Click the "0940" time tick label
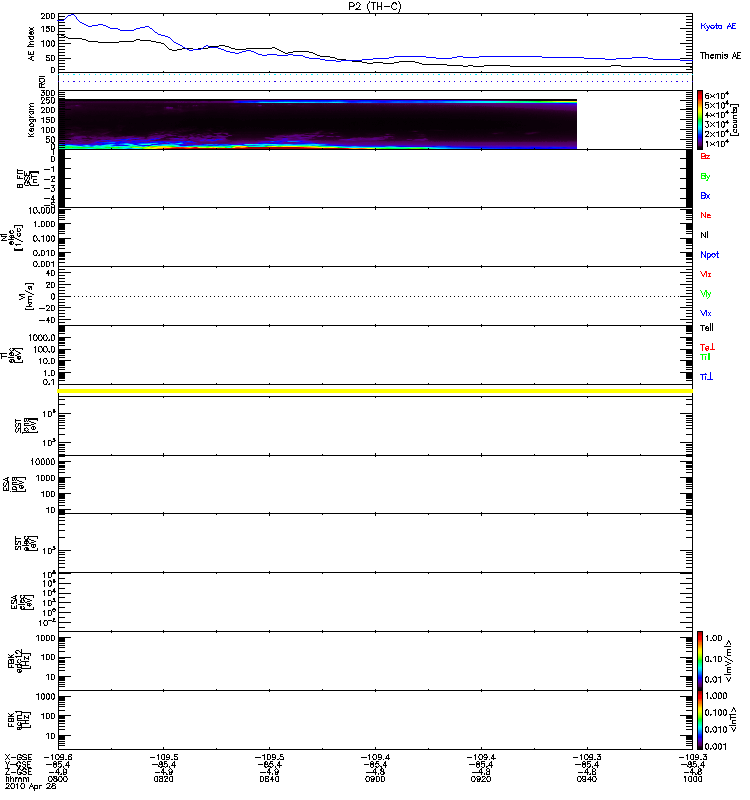The width and height of the screenshot is (750, 800). coord(587,780)
